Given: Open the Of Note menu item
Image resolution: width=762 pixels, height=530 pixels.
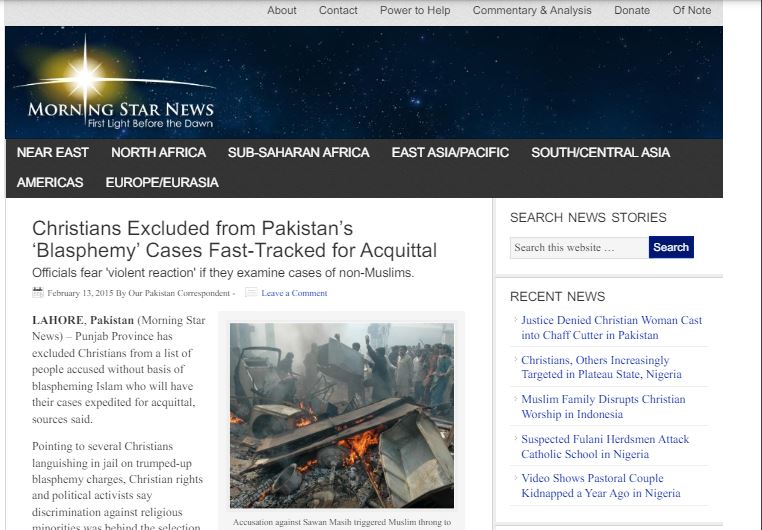Looking at the screenshot, I should click(692, 10).
